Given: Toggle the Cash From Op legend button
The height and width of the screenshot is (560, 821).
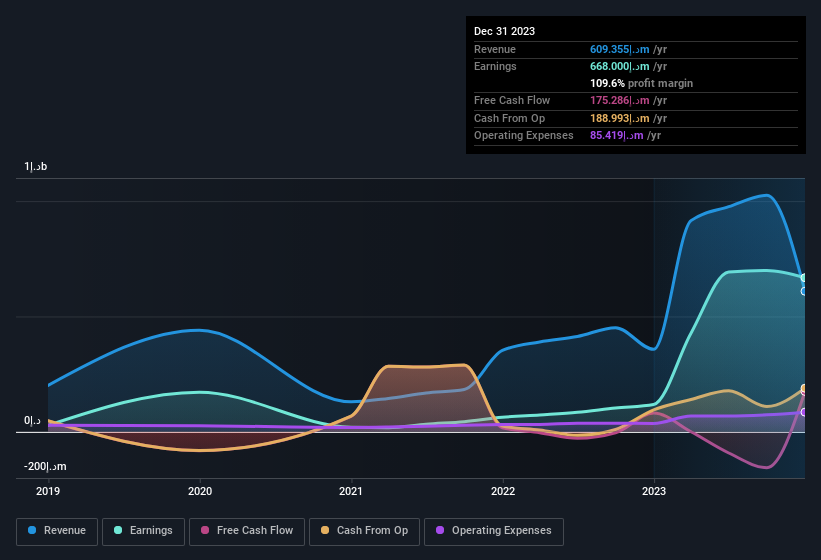Looking at the screenshot, I should (x=364, y=531).
